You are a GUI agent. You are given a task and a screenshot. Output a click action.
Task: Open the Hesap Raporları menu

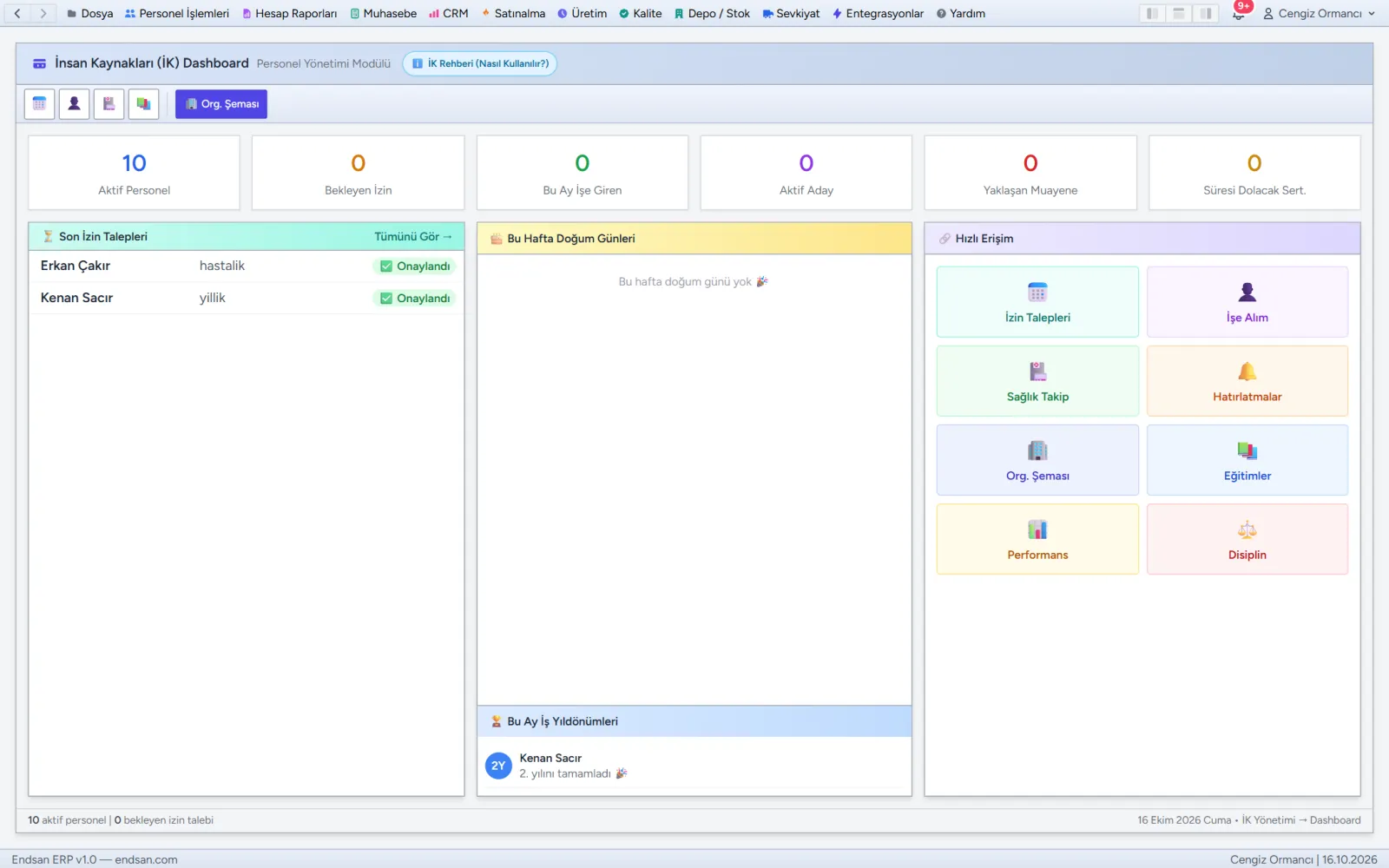coord(290,13)
